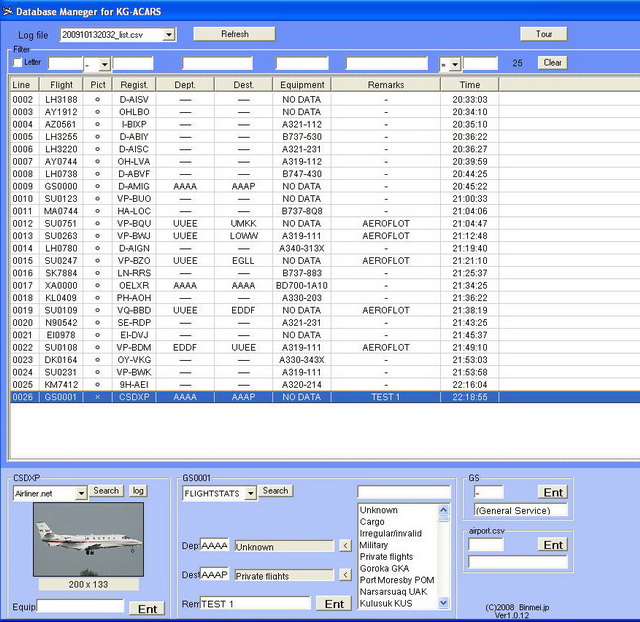
Task: Select Military in the category list
Action: [x=374, y=545]
